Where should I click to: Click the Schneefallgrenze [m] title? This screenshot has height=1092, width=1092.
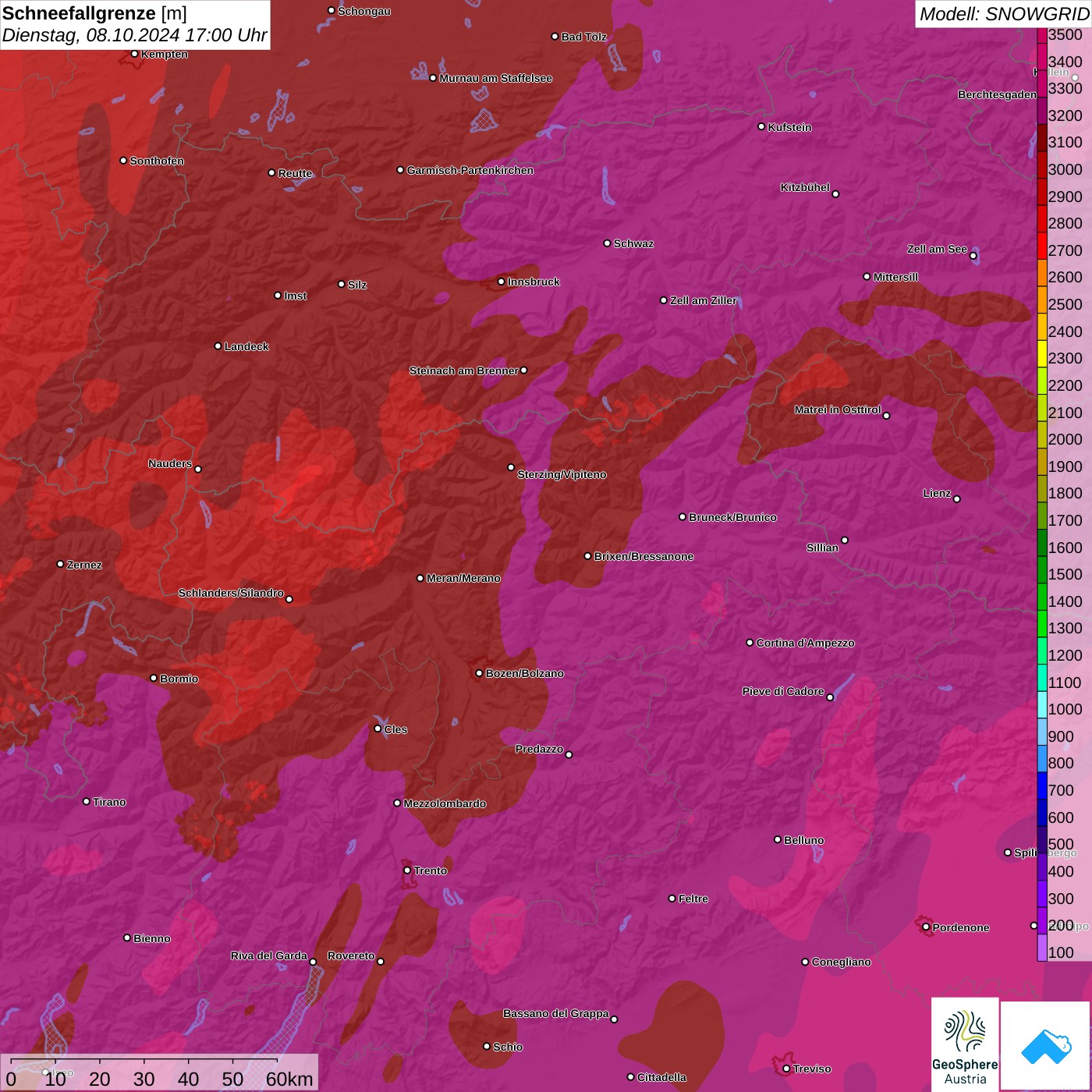click(x=94, y=13)
